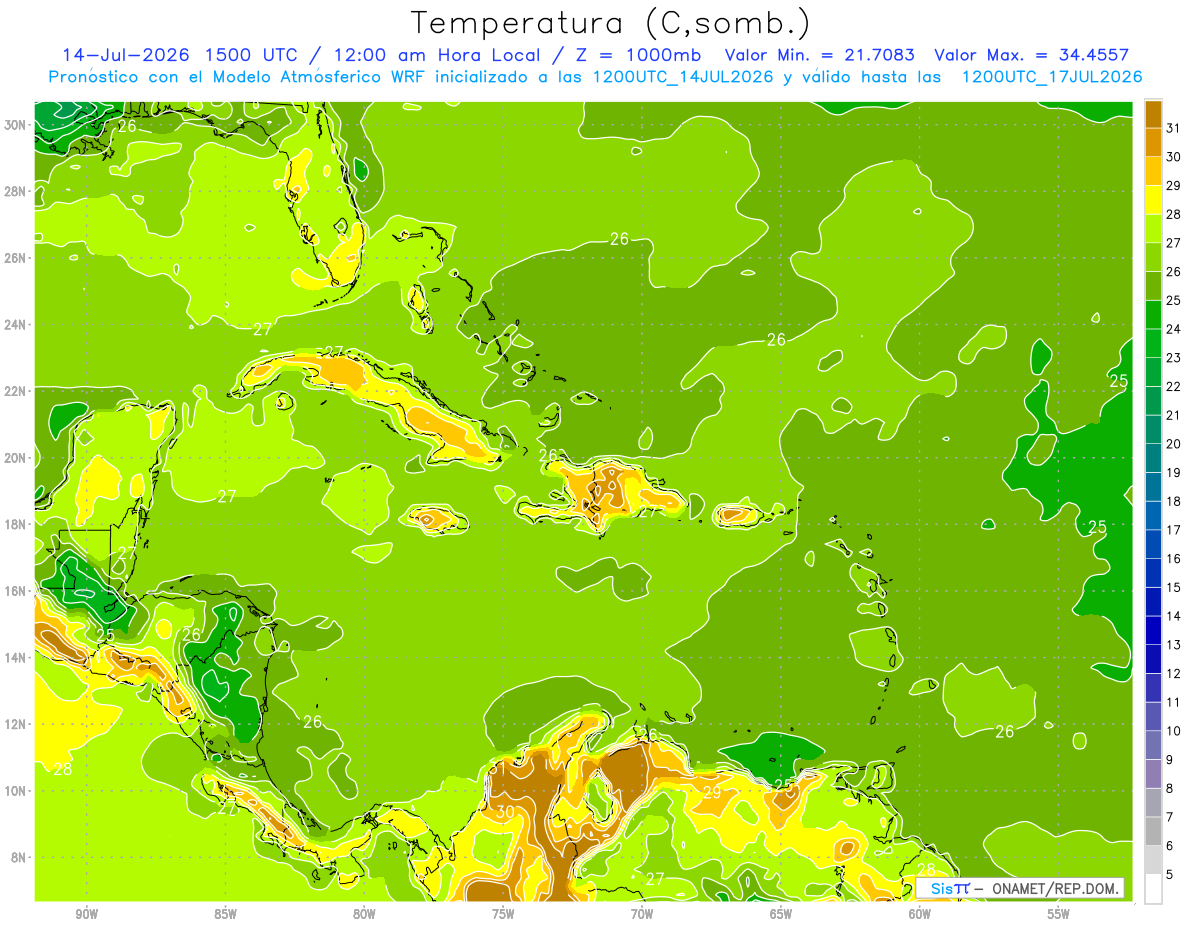This screenshot has height=927, width=1200.
Task: Click the '15' label on the color scale
Action: click(1173, 587)
